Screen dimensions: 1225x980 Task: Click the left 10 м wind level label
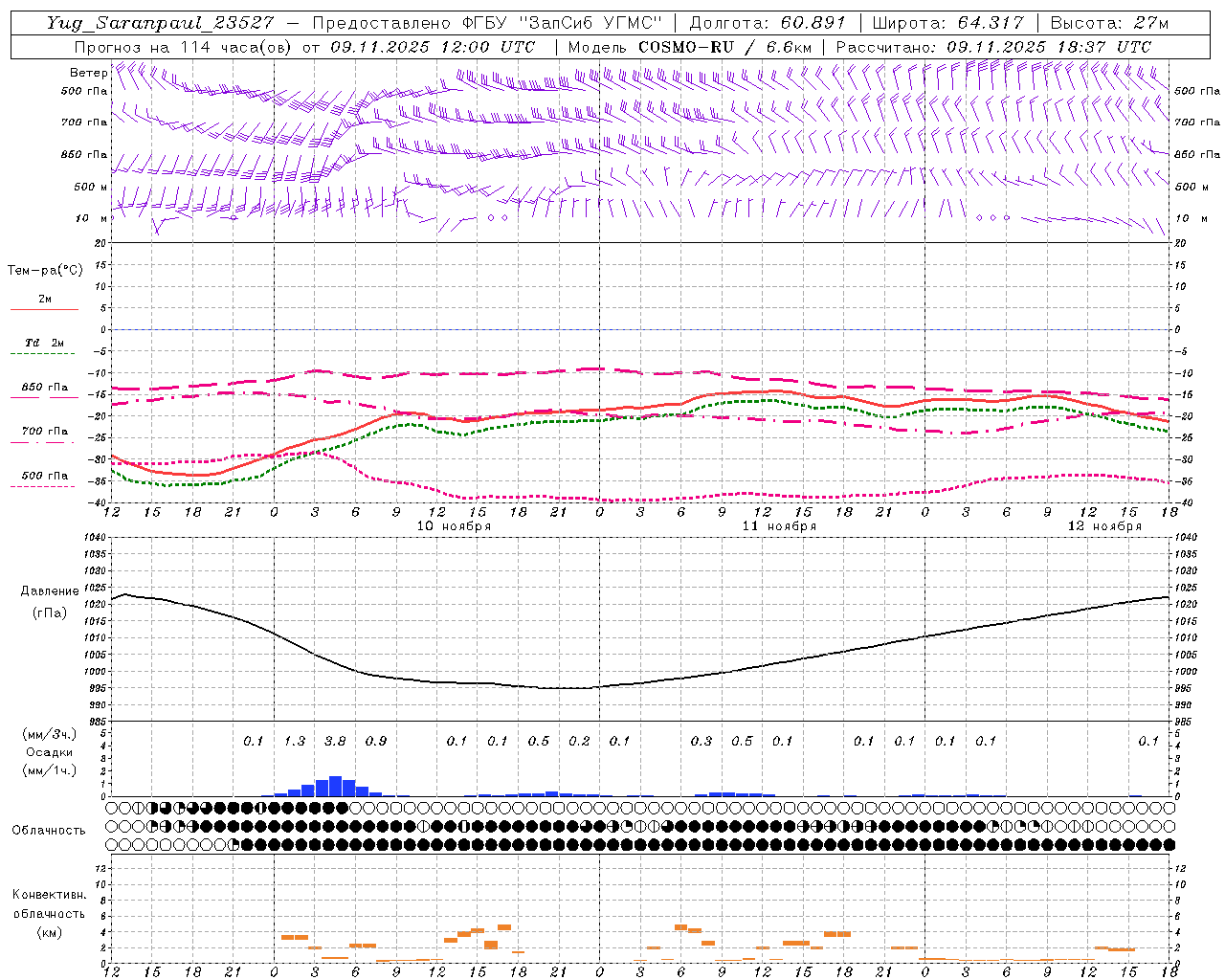coord(91,218)
